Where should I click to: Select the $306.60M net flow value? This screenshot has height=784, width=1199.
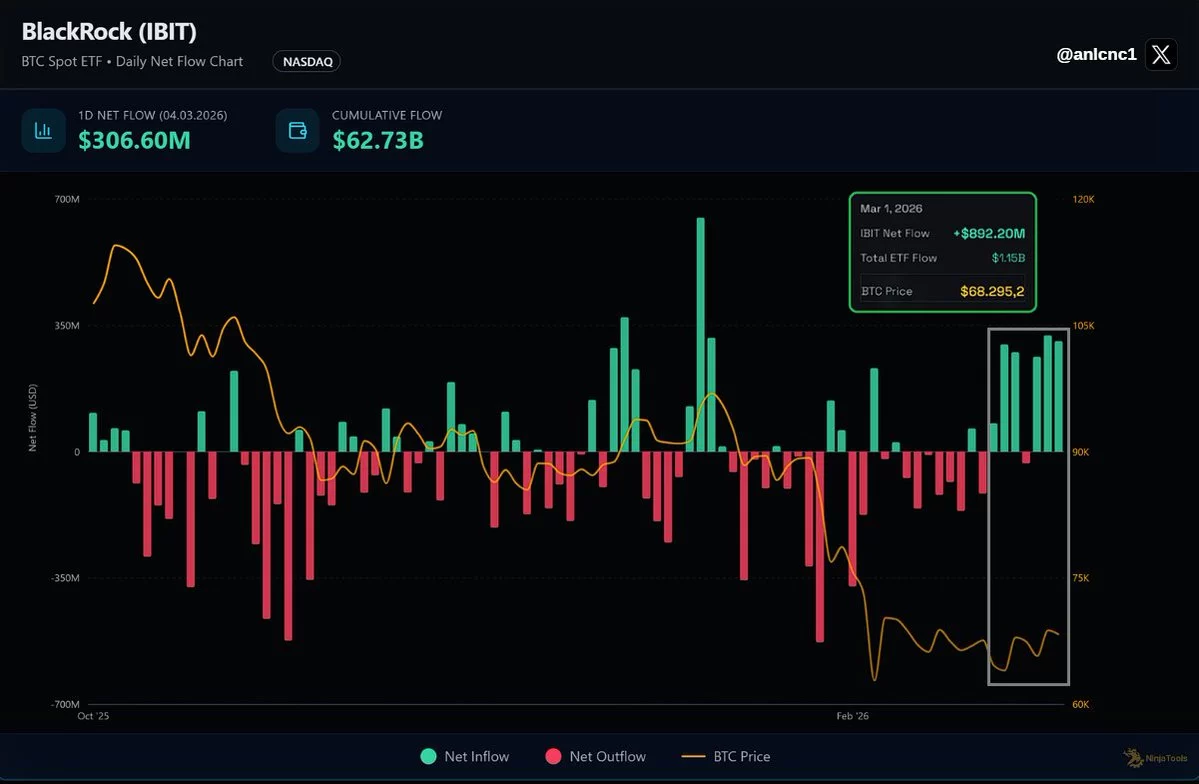134,140
